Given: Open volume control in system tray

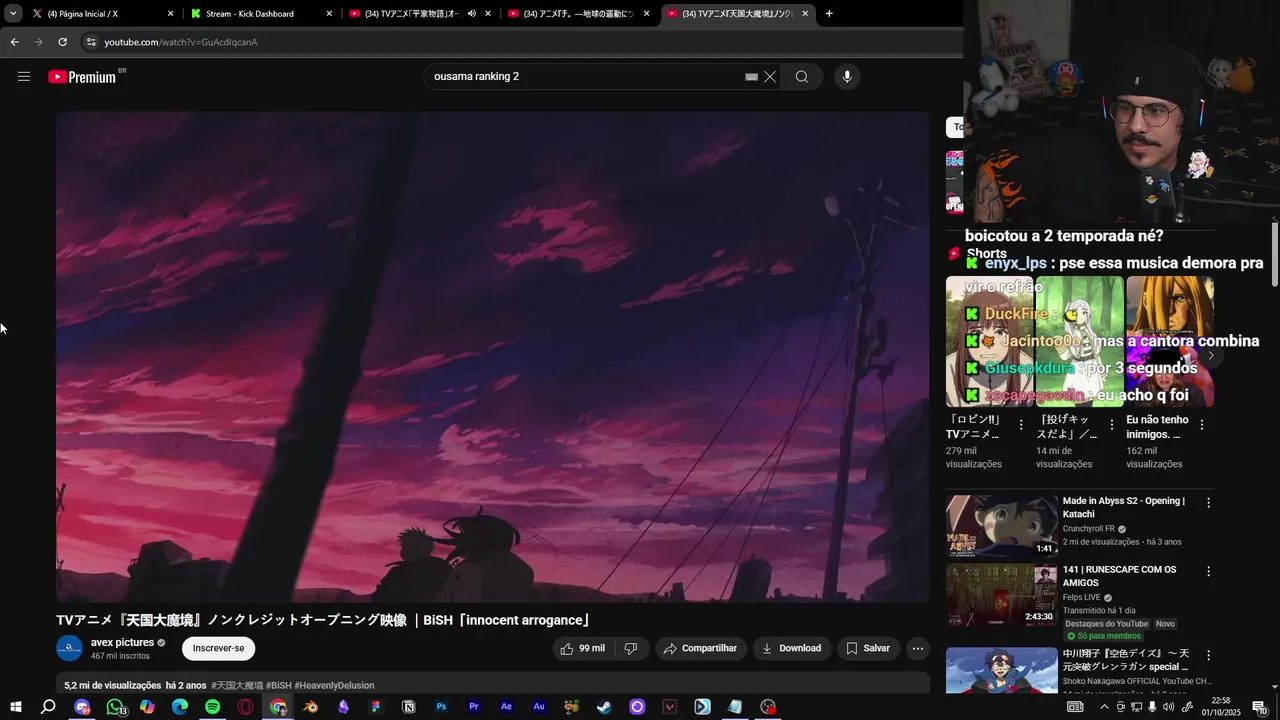Looking at the screenshot, I should pos(1168,707).
